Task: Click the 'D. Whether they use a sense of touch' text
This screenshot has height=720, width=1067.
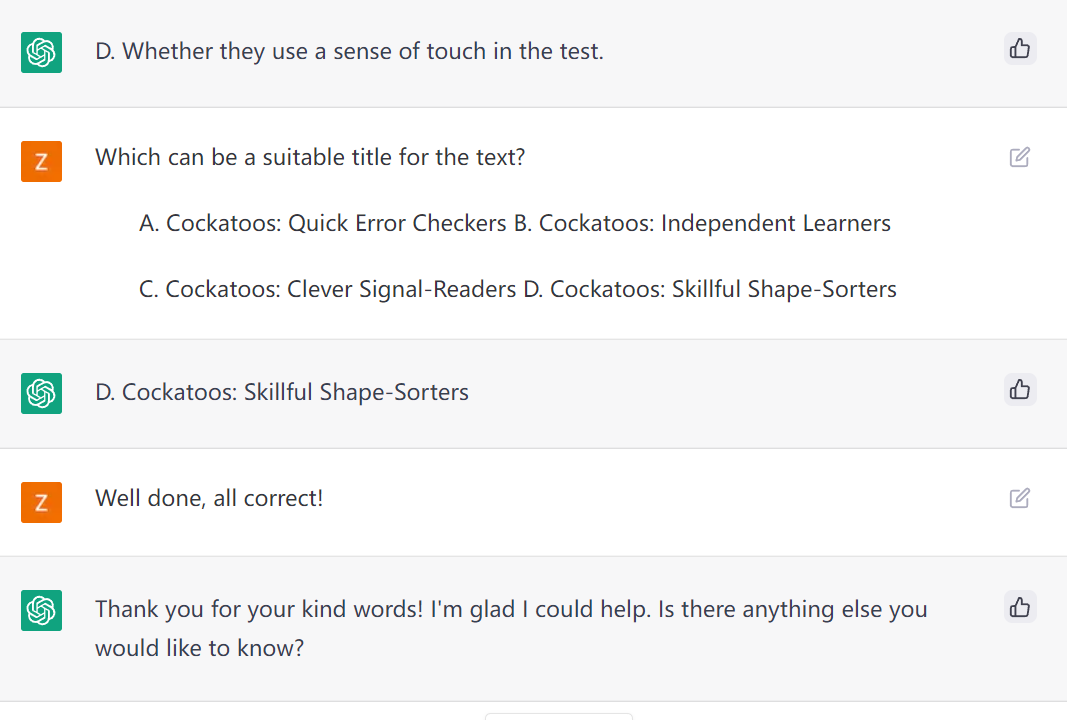Action: click(349, 51)
